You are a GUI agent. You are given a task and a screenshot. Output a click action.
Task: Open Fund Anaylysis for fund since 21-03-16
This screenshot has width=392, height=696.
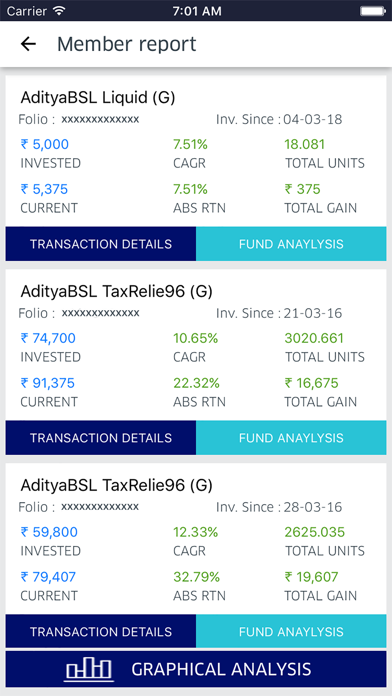pos(291,438)
